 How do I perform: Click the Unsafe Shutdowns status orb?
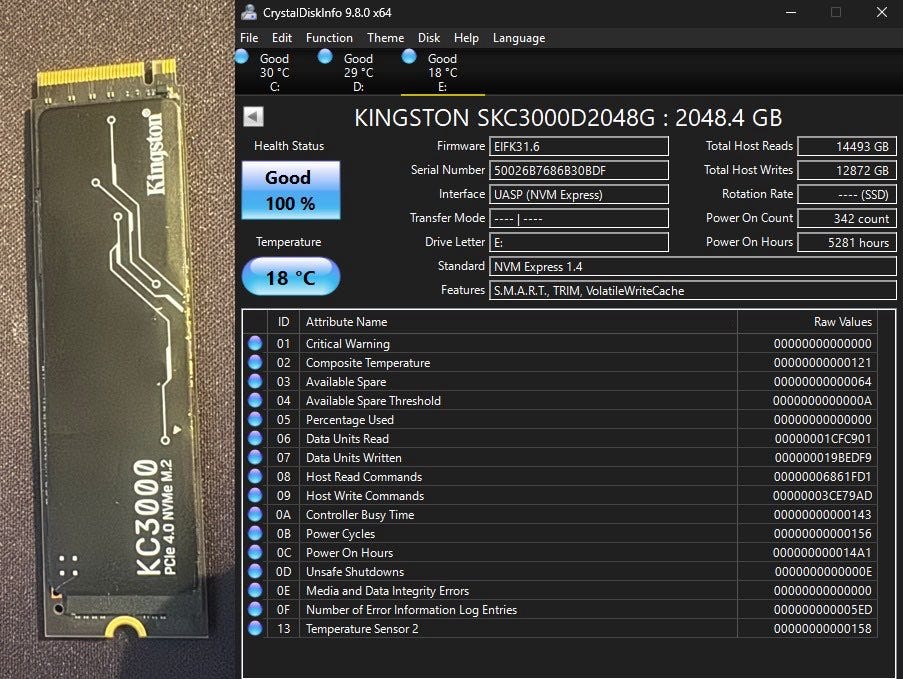pyautogui.click(x=255, y=571)
